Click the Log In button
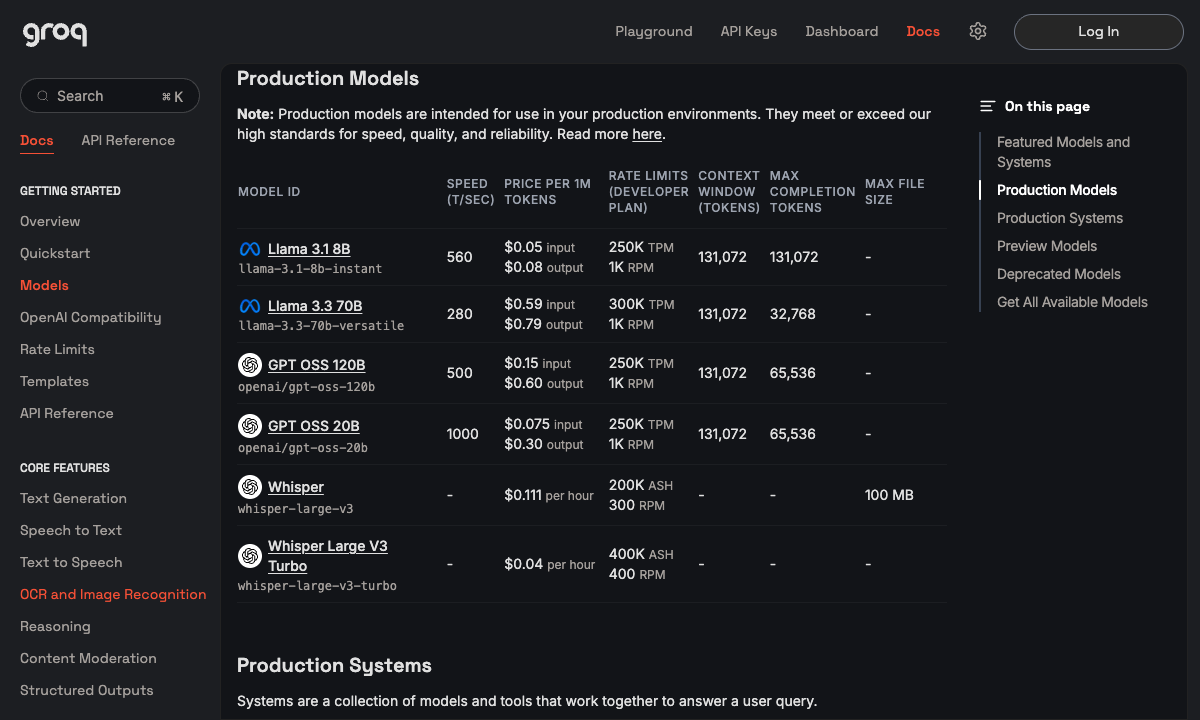1200x720 pixels. tap(1099, 32)
